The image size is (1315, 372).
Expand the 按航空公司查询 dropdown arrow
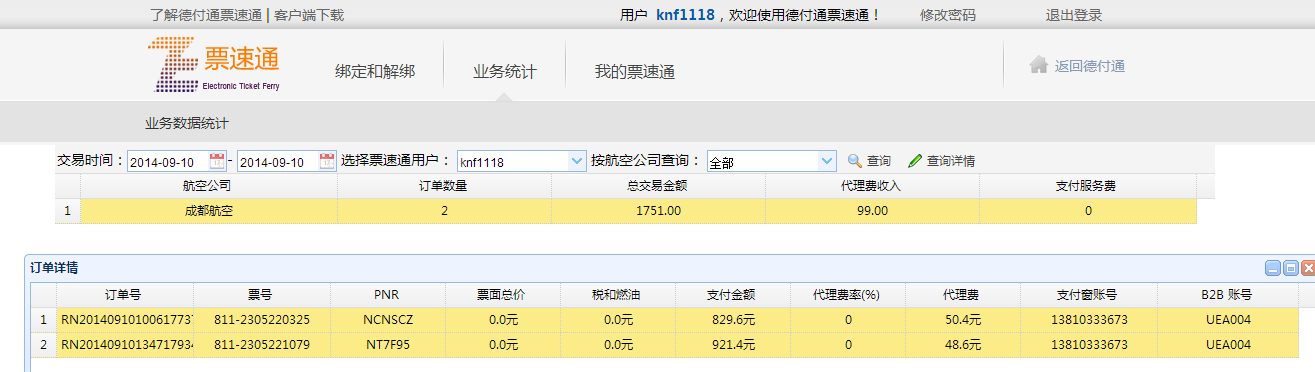click(x=826, y=161)
